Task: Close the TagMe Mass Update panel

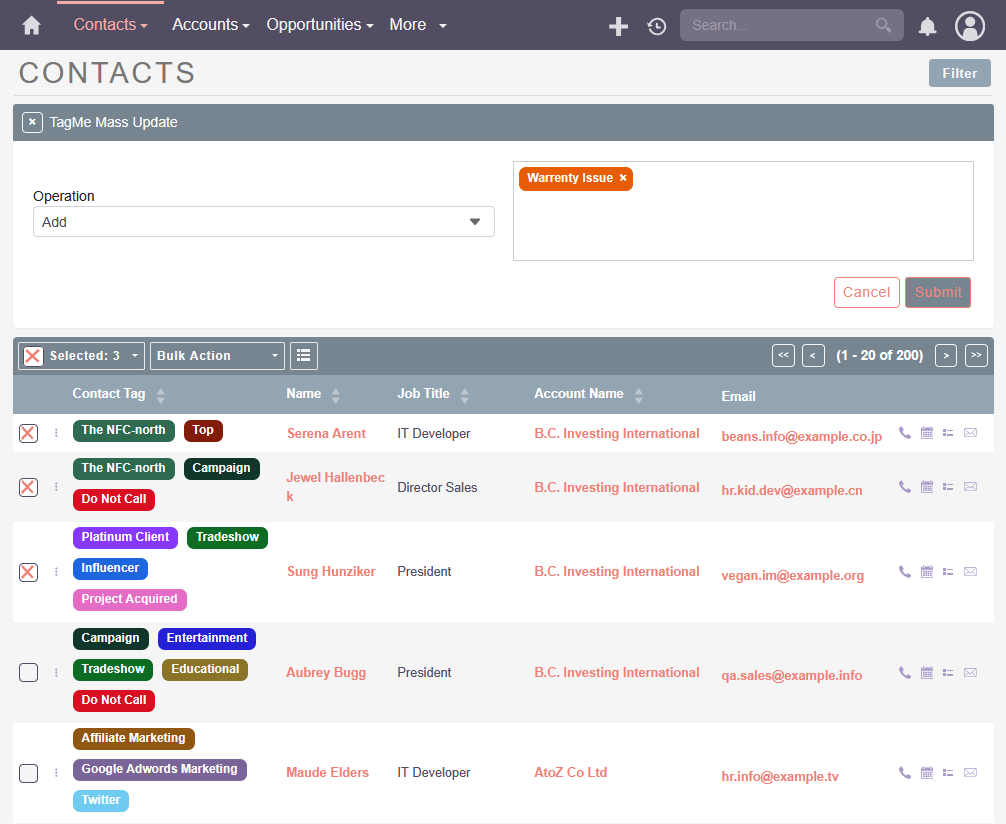Action: click(x=32, y=122)
